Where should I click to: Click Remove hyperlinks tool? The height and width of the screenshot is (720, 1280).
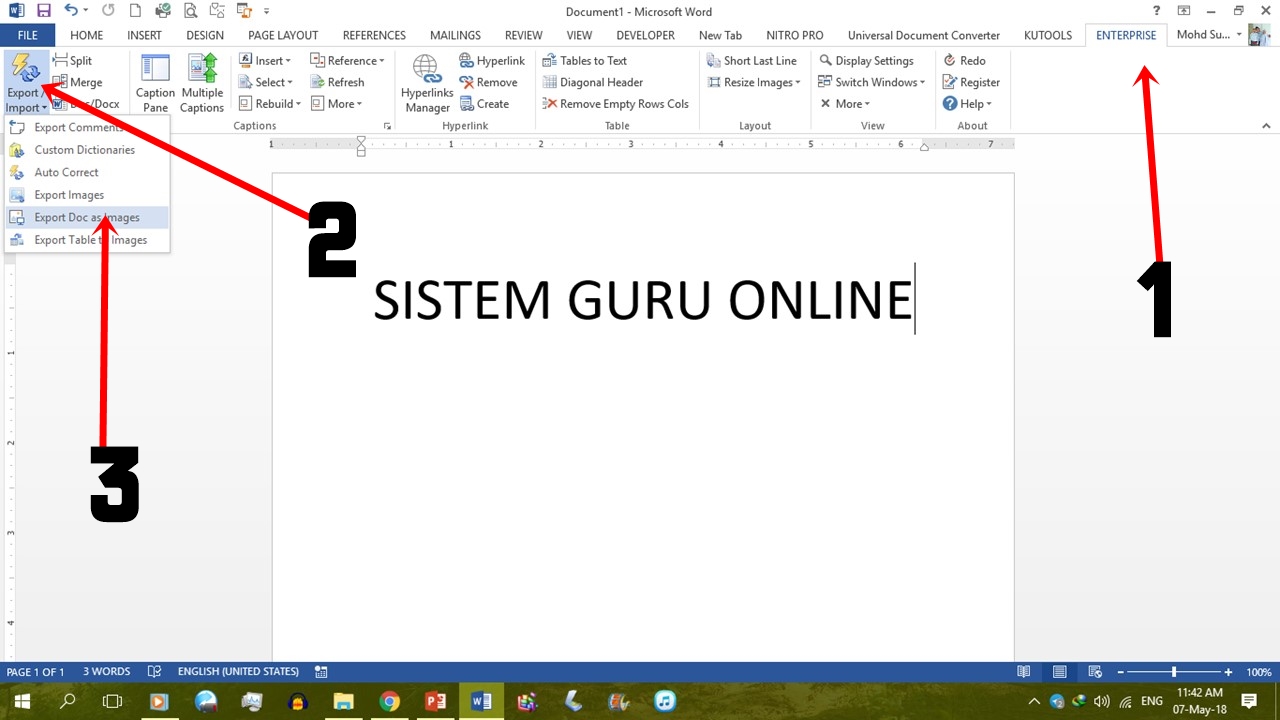[x=488, y=83]
